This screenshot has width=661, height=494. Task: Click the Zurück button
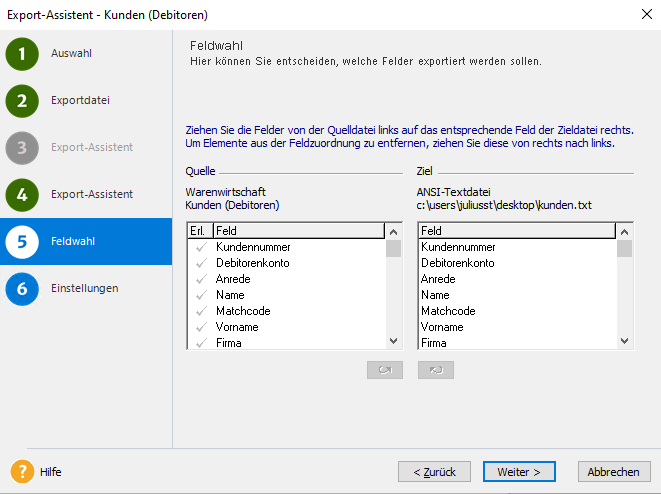point(435,471)
